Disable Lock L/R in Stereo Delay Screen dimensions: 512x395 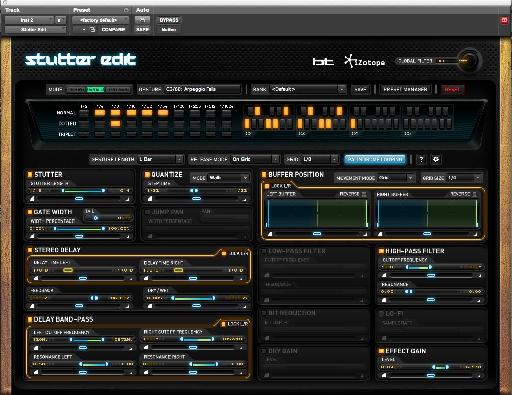click(x=224, y=254)
